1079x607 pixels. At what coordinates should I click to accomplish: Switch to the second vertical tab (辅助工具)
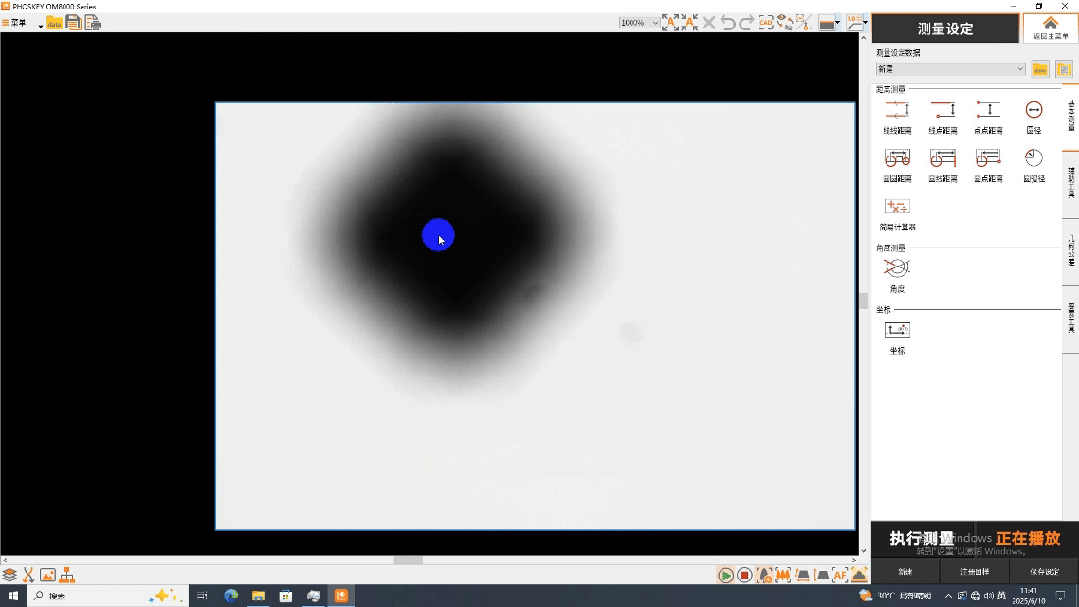pyautogui.click(x=1071, y=184)
